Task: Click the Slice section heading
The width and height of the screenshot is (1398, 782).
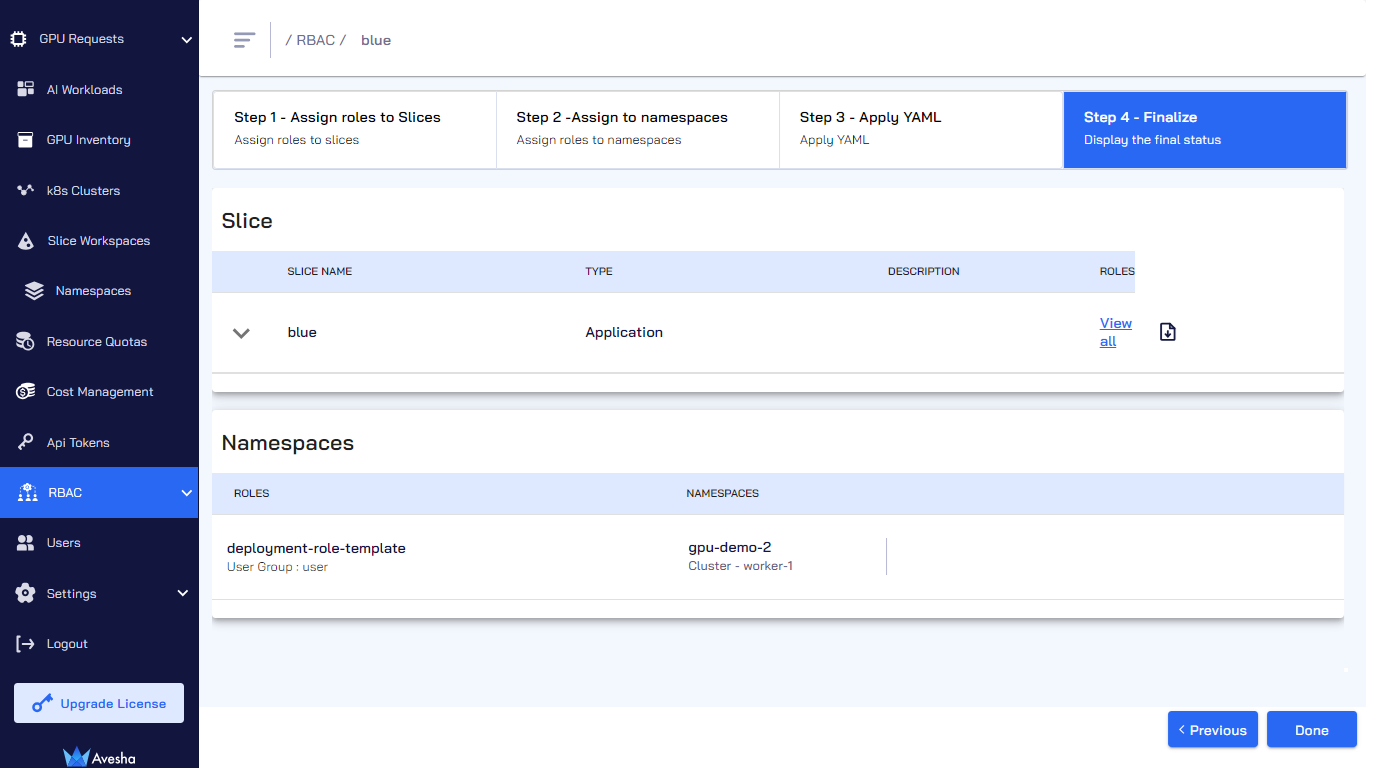Action: [x=247, y=221]
